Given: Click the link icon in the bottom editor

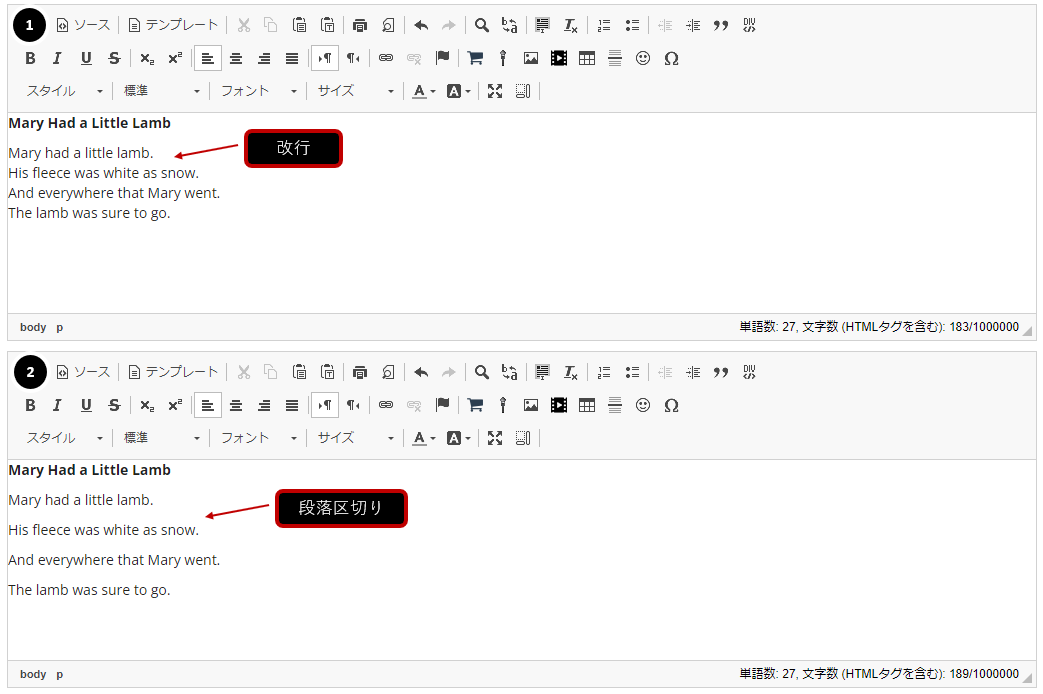Looking at the screenshot, I should (x=386, y=405).
